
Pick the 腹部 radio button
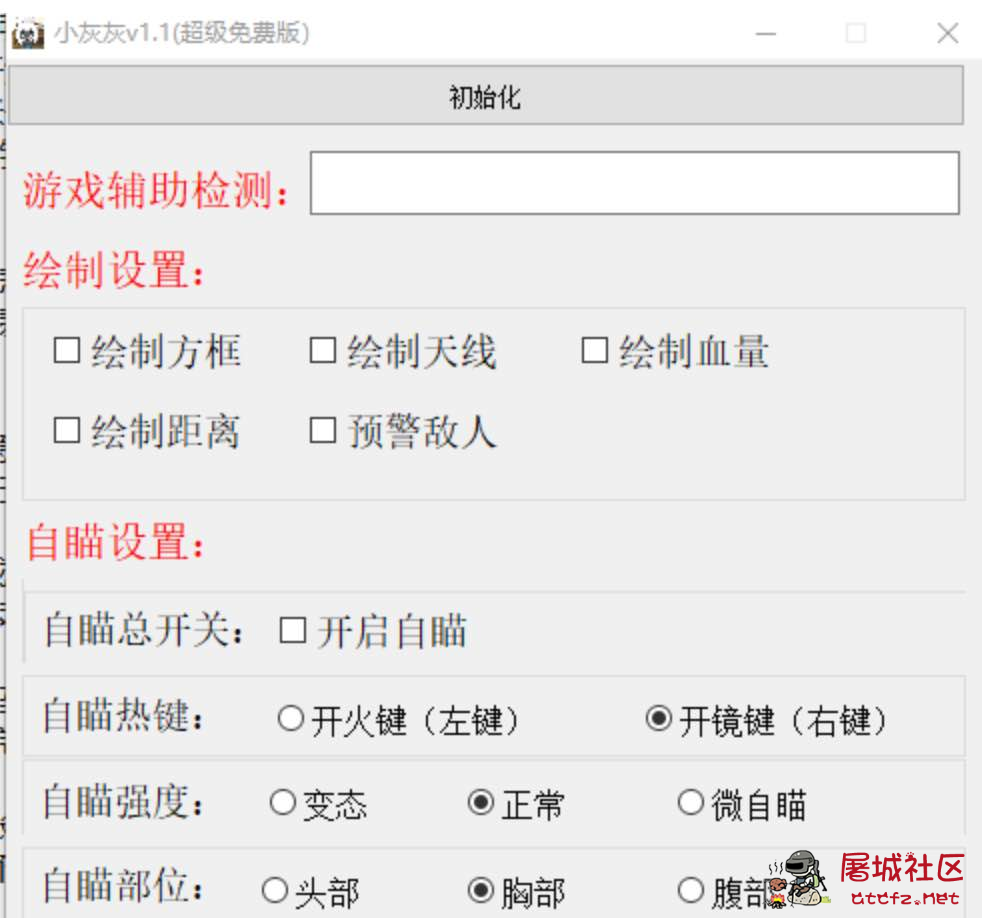[x=691, y=890]
